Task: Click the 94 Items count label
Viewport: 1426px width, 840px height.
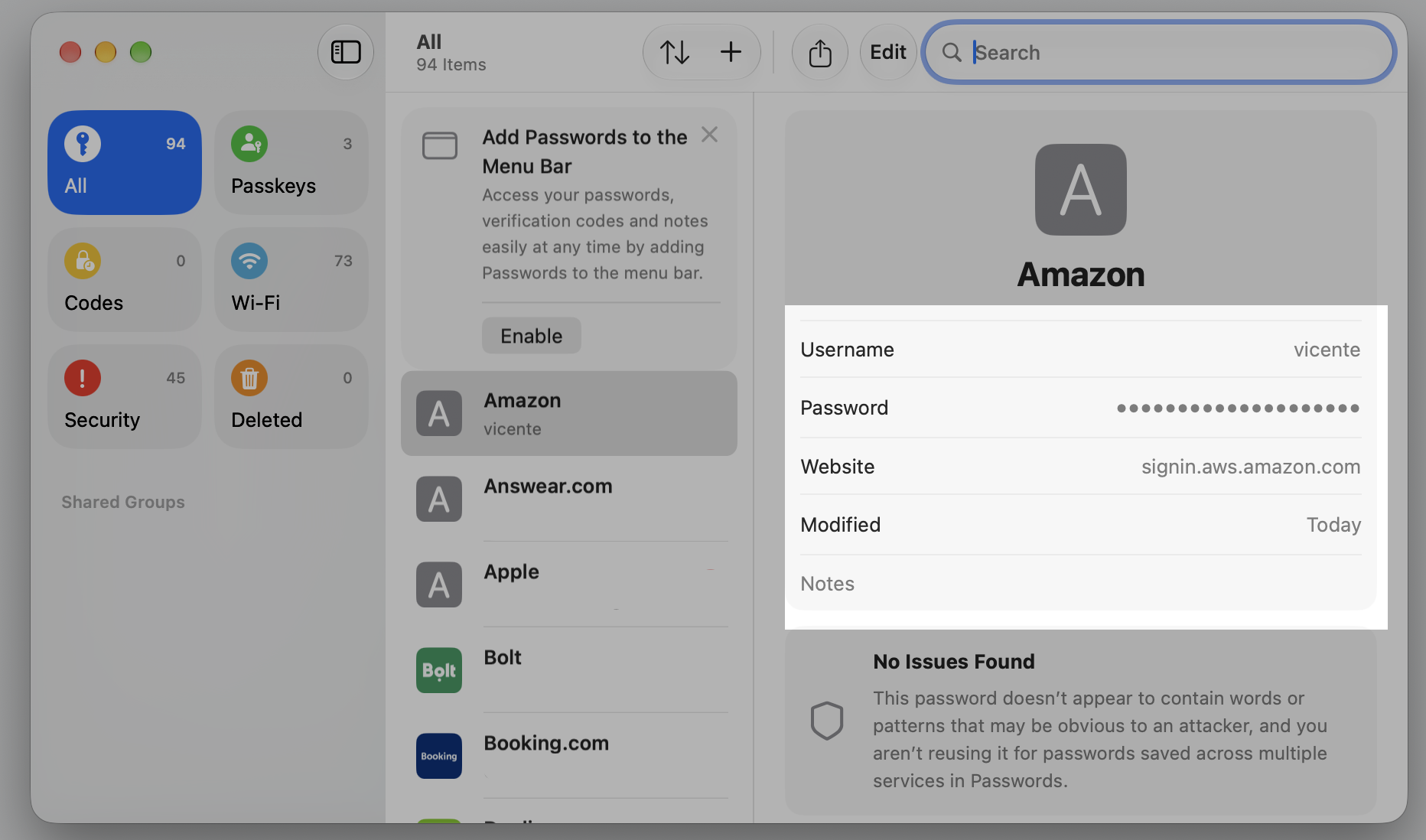Action: pos(451,65)
